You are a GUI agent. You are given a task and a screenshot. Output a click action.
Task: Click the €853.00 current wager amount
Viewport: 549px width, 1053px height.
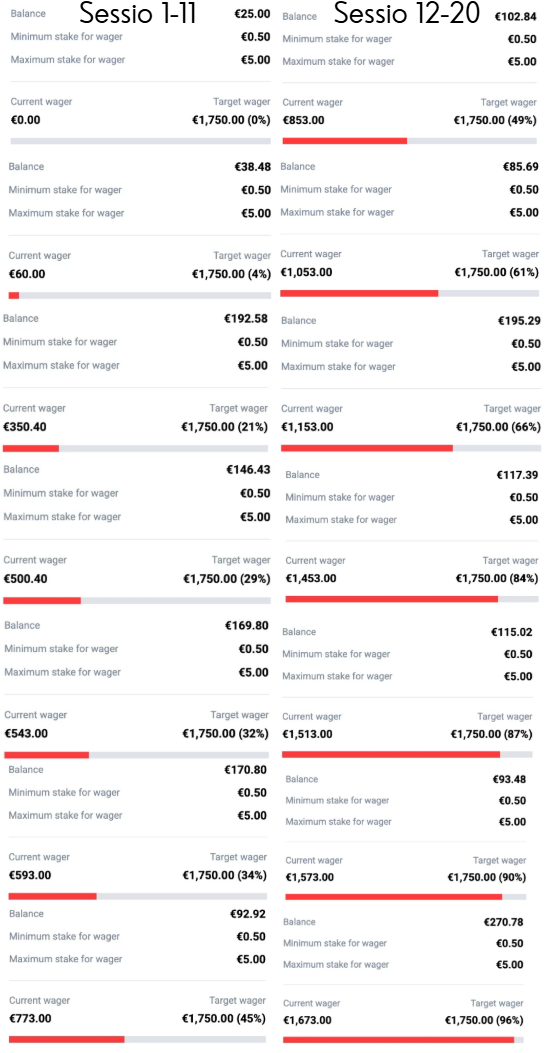[303, 120]
